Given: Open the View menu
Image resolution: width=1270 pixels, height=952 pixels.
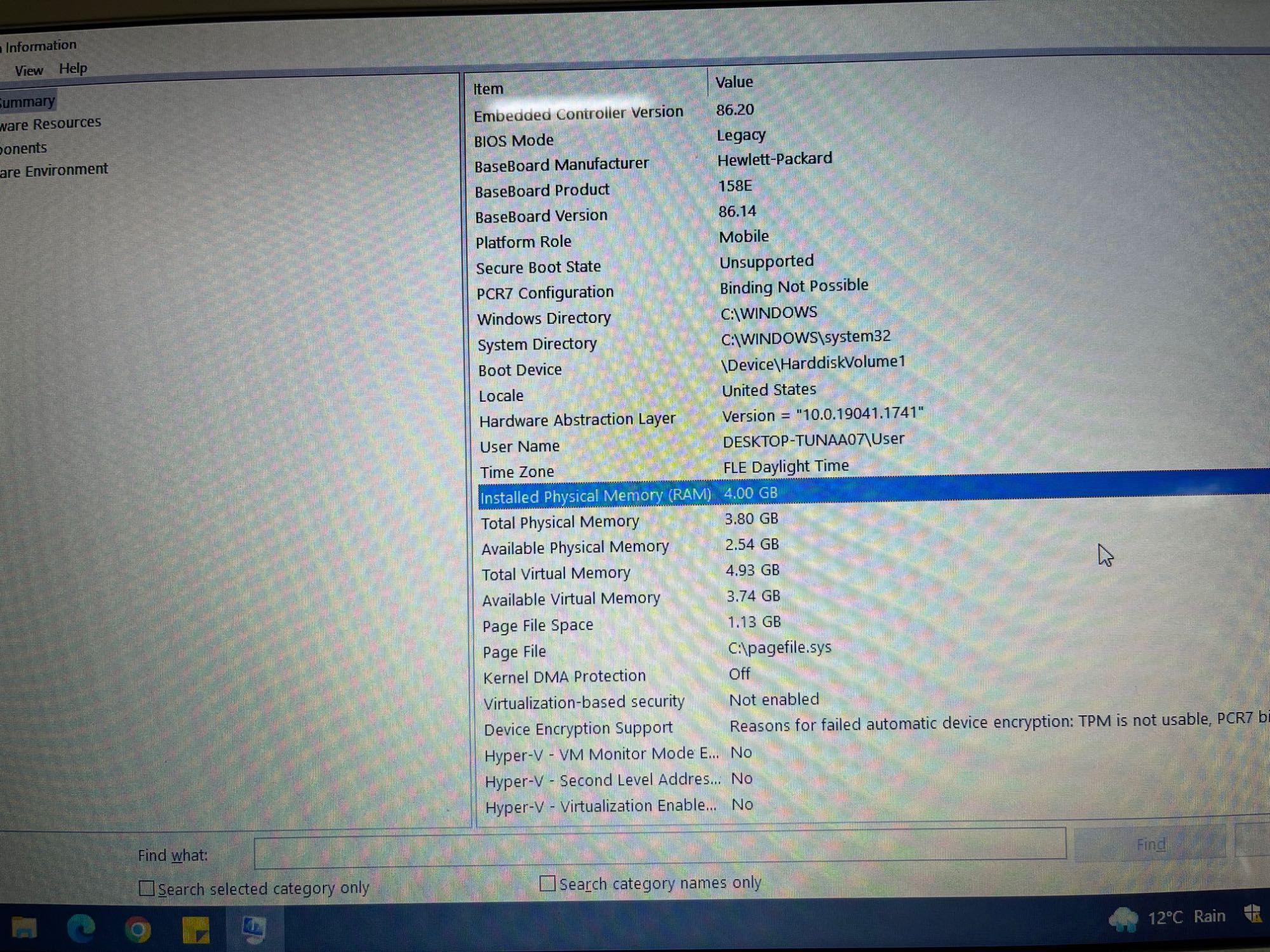Looking at the screenshot, I should point(29,70).
